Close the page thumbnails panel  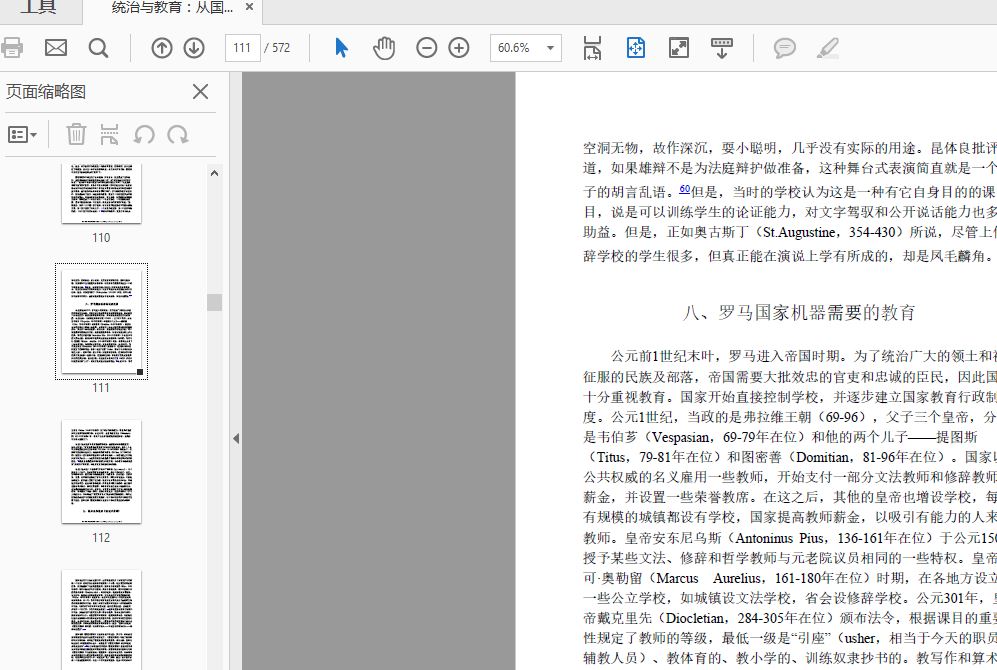[200, 92]
